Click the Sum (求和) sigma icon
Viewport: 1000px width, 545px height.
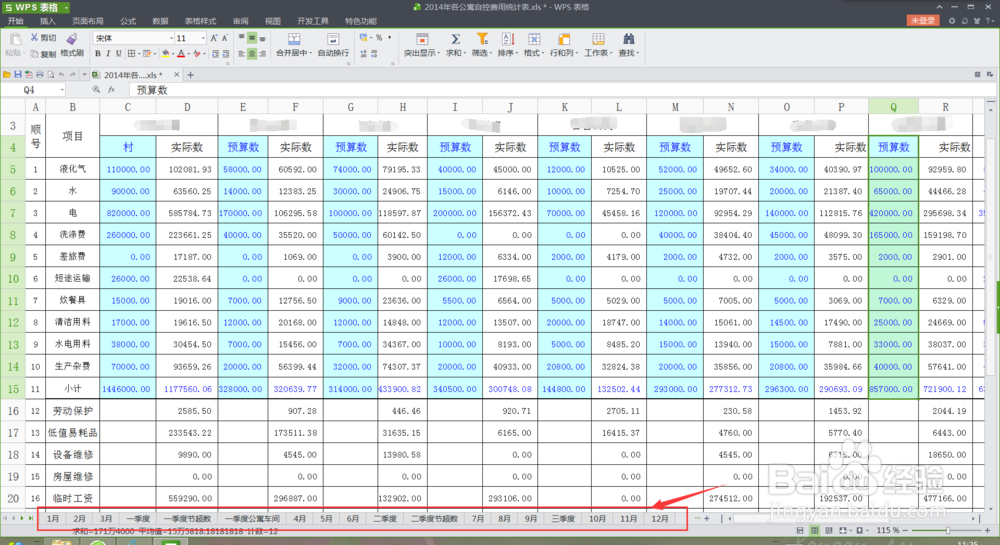(455, 40)
